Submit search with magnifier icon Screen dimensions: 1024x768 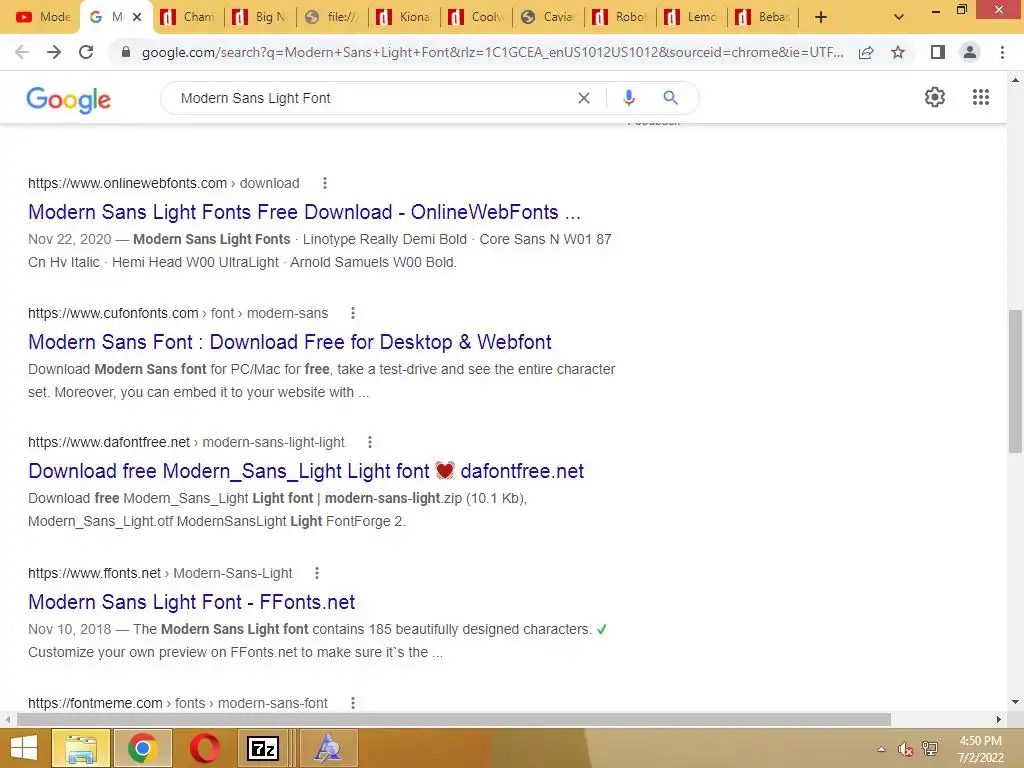(670, 98)
